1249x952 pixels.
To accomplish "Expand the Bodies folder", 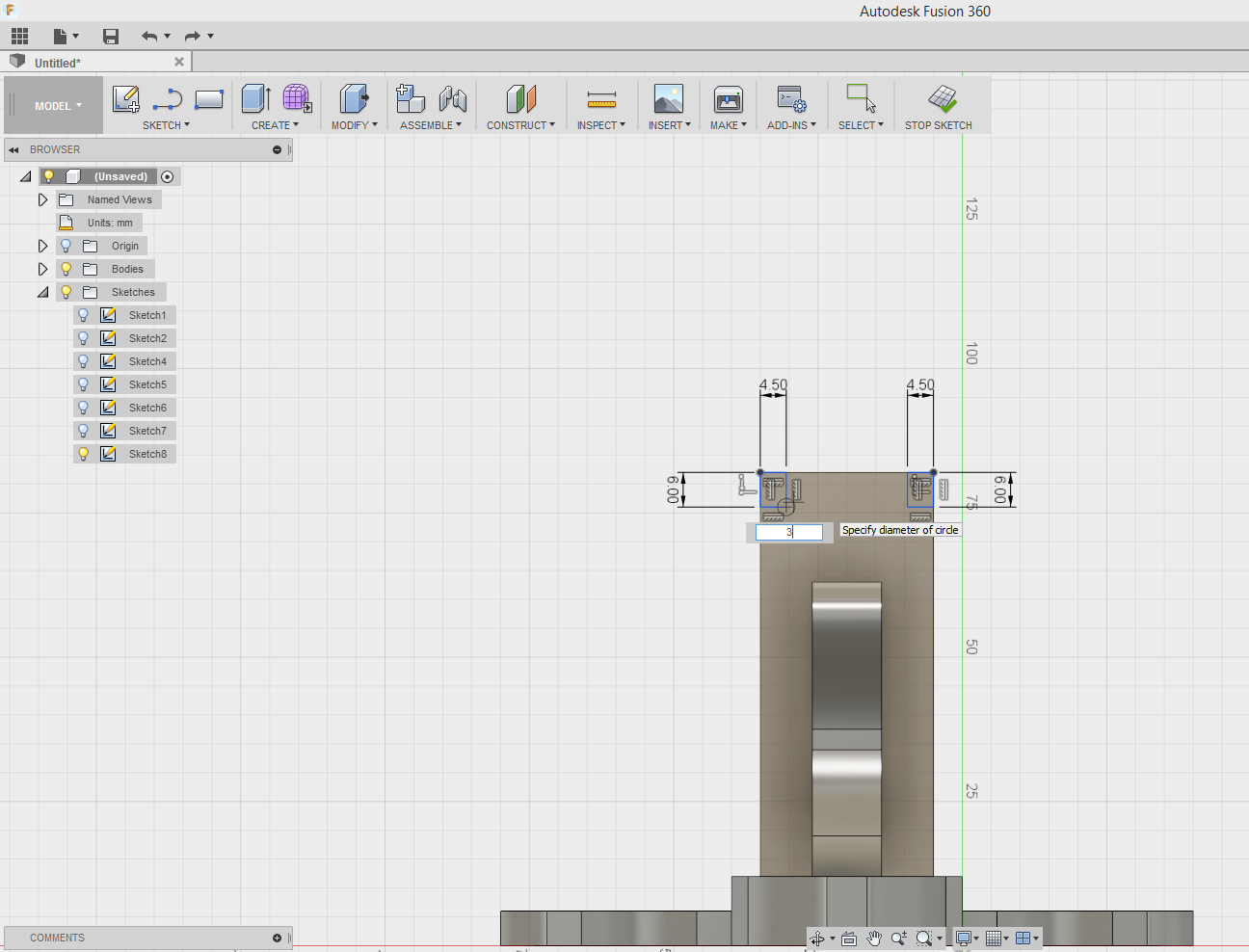I will [x=42, y=269].
